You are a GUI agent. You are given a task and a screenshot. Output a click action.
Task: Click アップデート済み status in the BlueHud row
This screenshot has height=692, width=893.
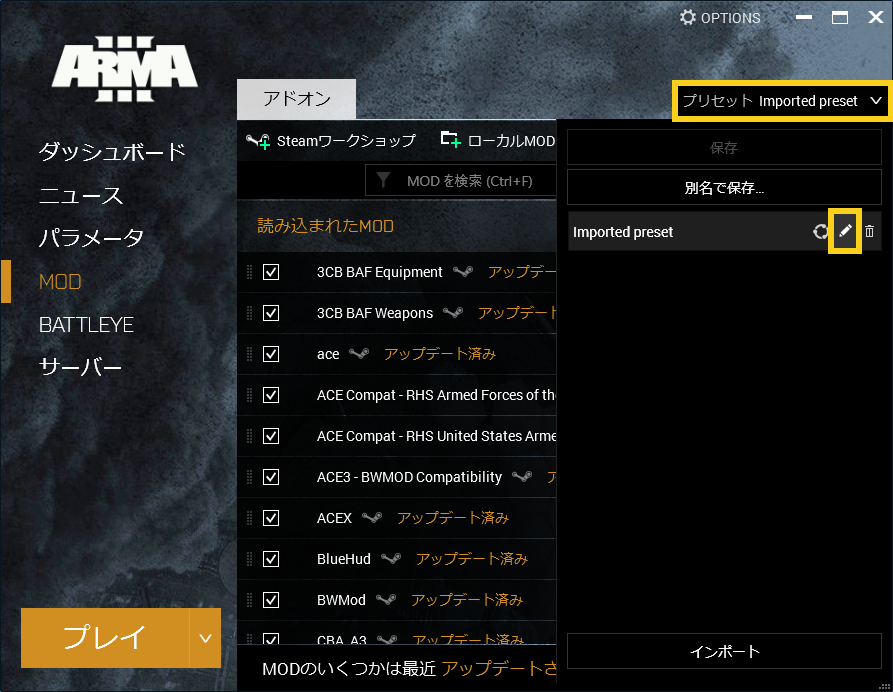(x=472, y=559)
